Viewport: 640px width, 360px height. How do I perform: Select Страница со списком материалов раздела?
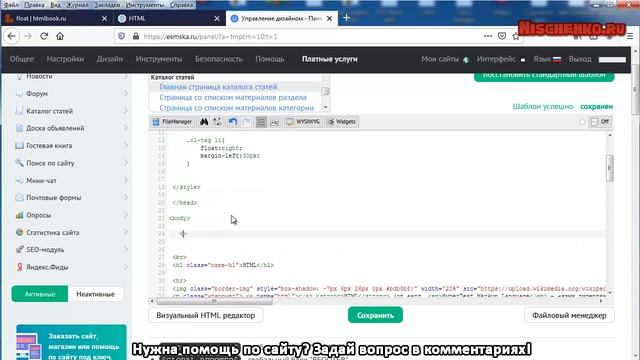(233, 98)
